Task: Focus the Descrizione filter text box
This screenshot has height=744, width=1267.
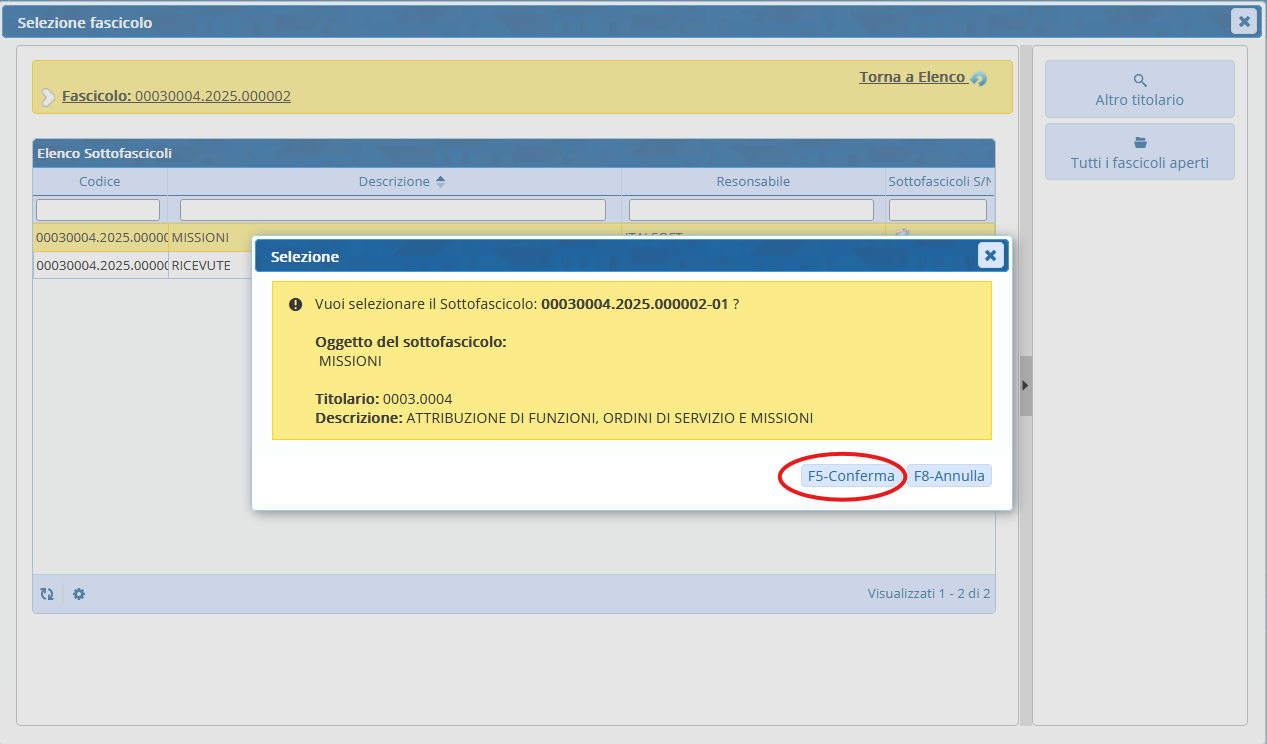Action: [x=392, y=210]
